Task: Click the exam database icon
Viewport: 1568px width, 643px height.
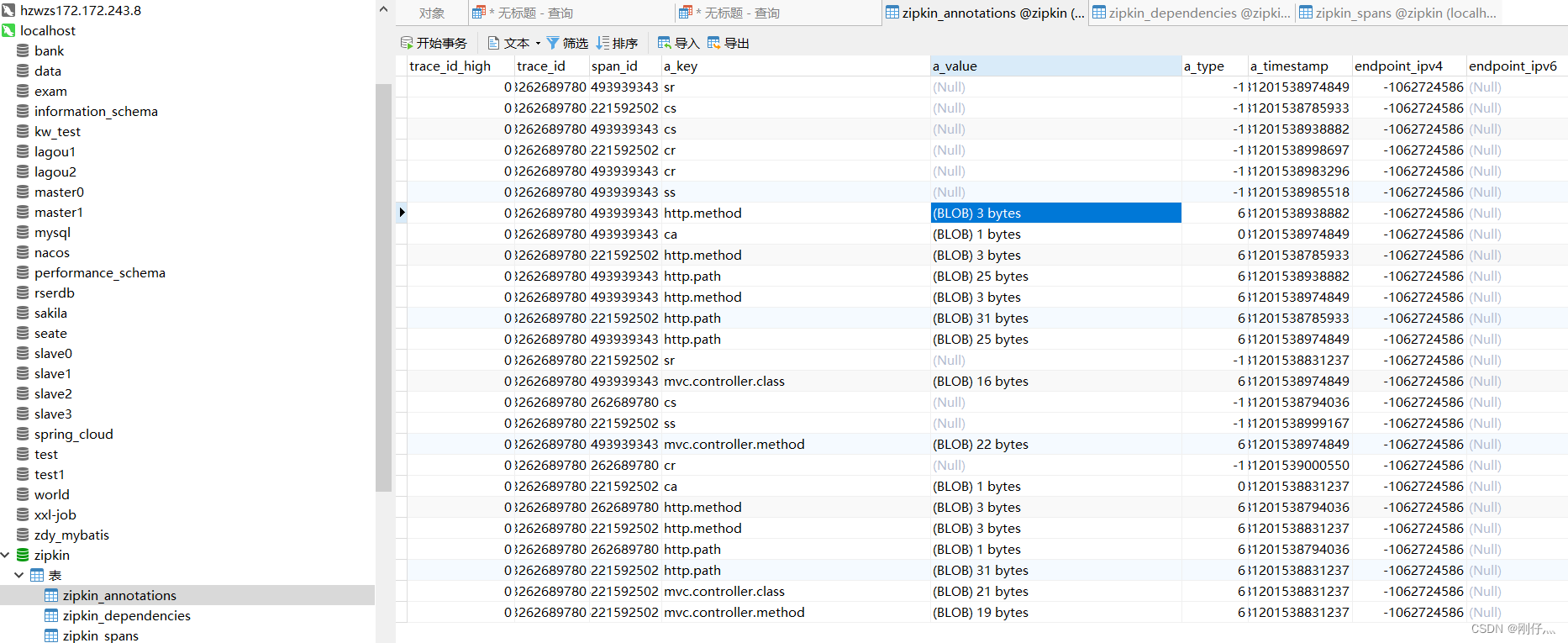Action: [23, 91]
